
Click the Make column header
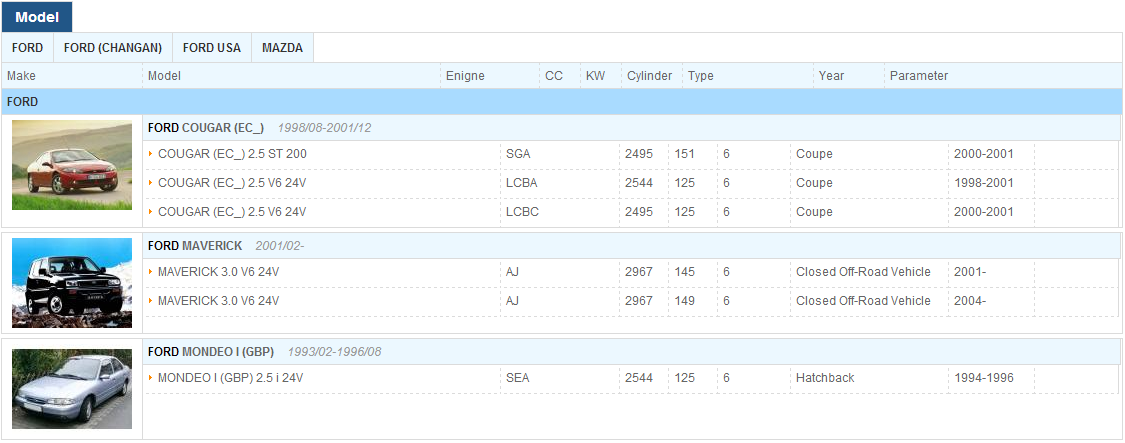[x=22, y=76]
